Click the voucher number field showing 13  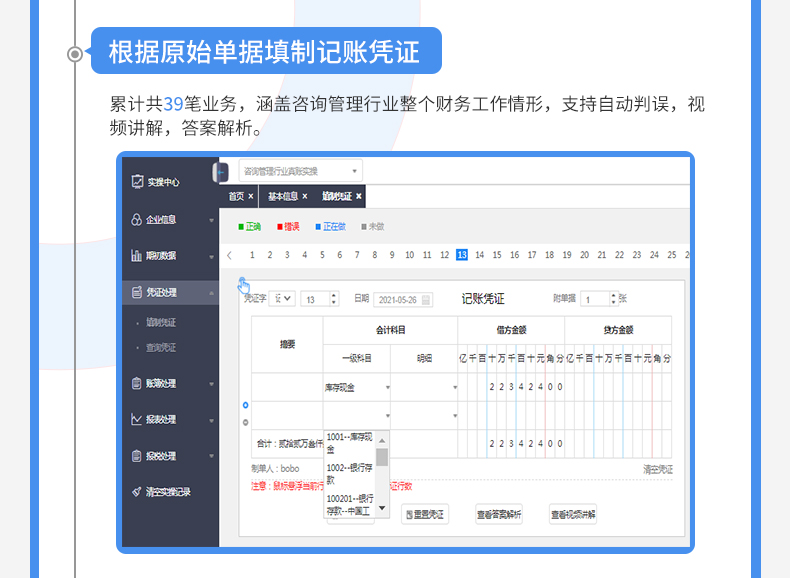[316, 299]
